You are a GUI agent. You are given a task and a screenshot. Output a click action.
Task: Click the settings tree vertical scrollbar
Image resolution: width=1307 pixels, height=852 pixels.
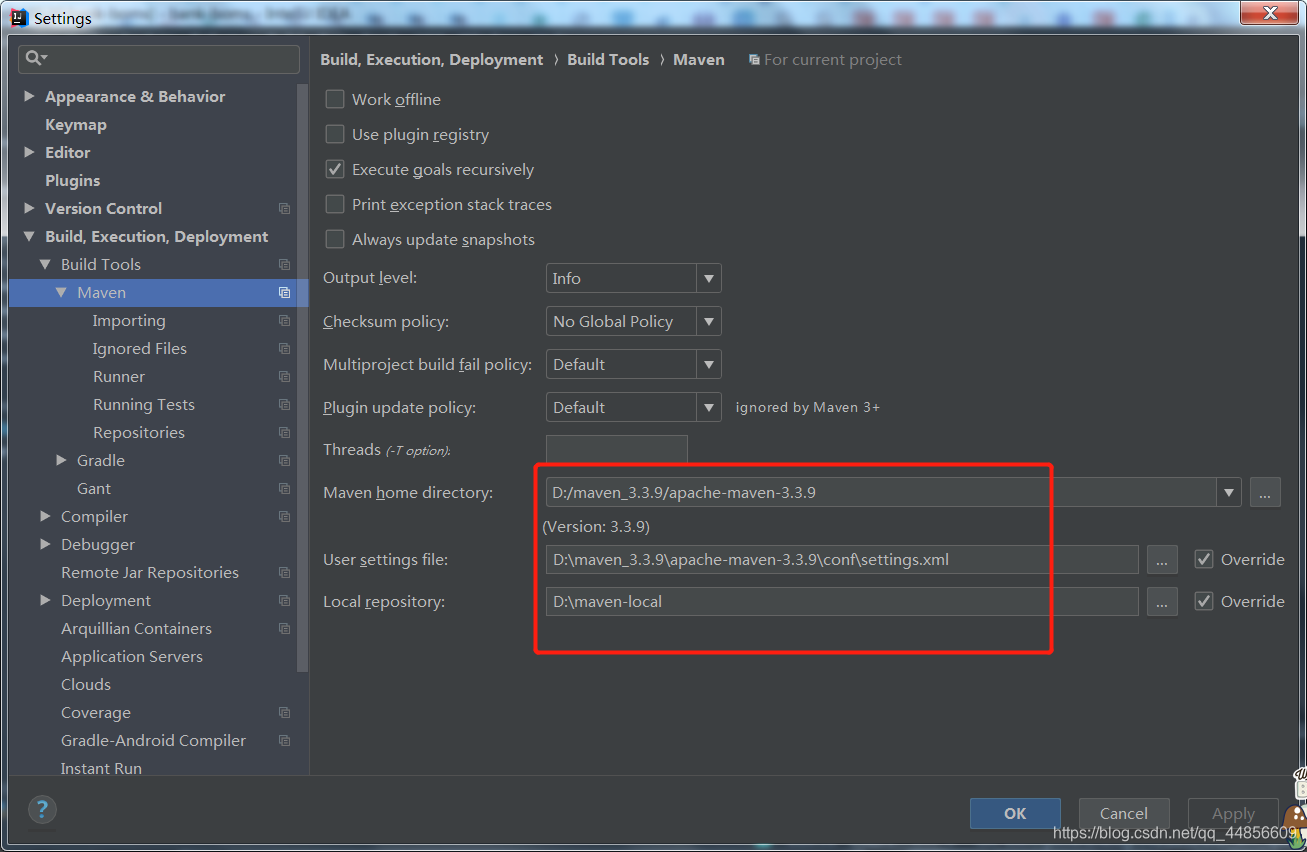303,380
